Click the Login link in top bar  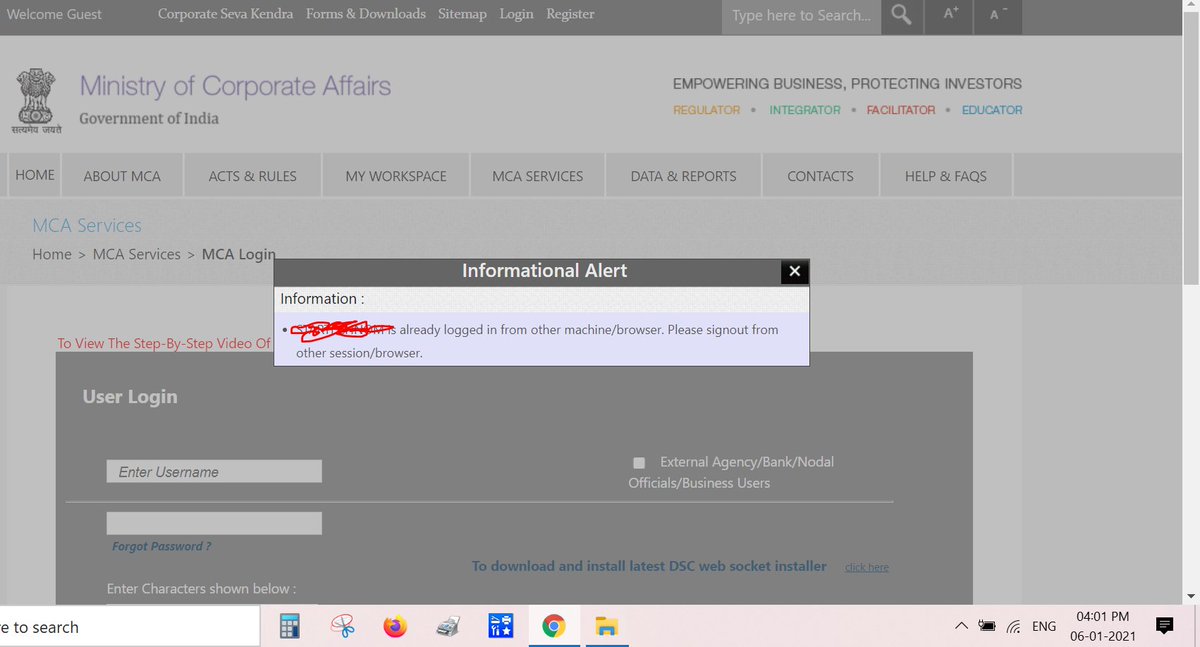516,14
